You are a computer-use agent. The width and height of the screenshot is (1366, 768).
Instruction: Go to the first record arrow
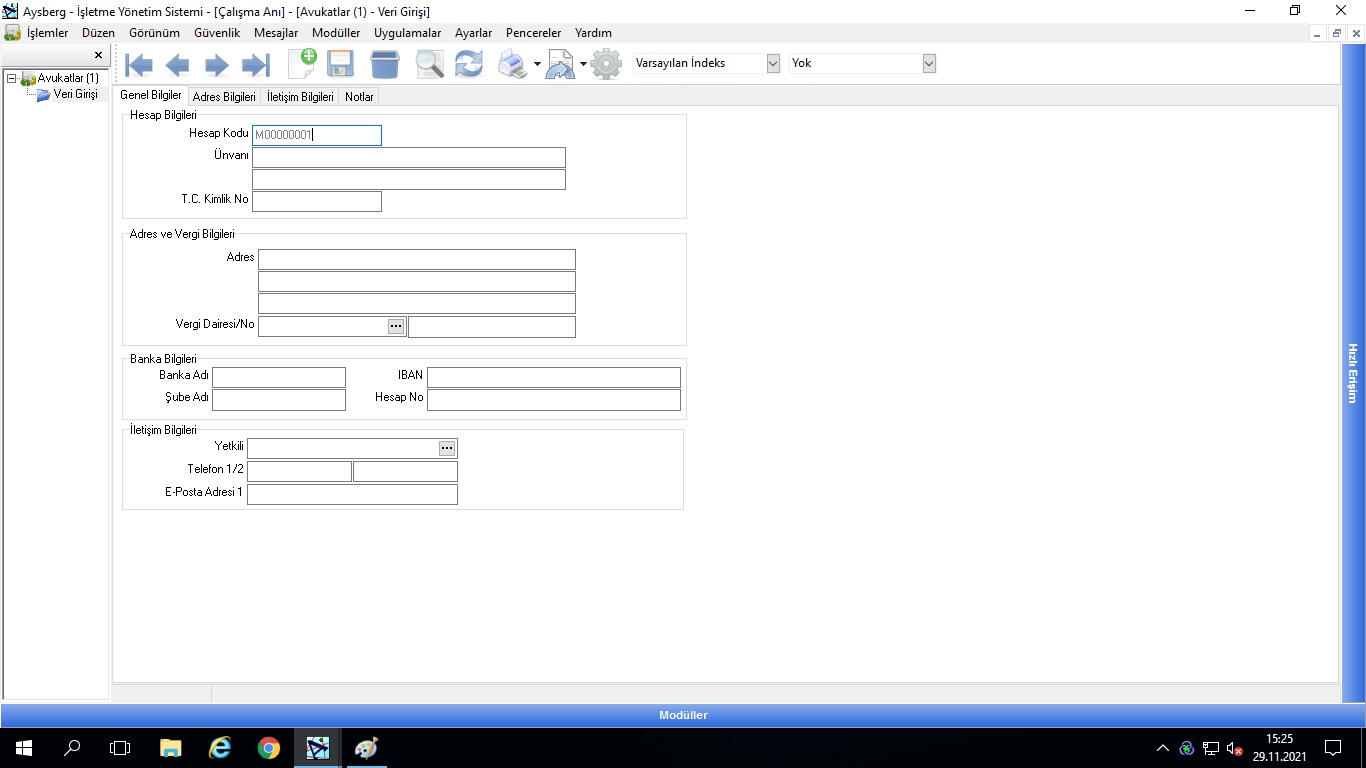tap(139, 65)
